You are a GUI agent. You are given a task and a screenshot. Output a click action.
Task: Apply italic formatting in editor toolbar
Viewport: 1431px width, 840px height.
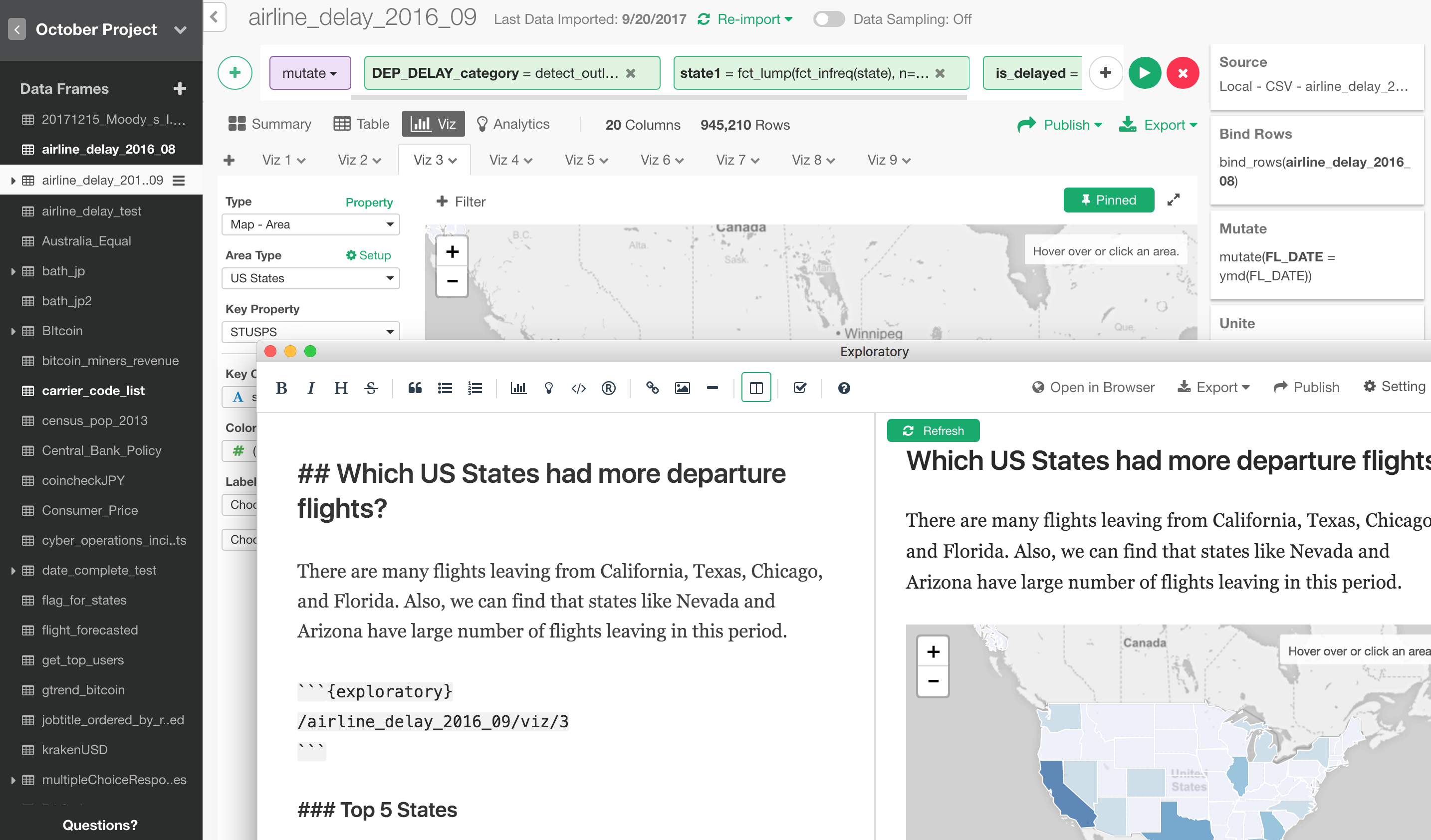pos(311,388)
